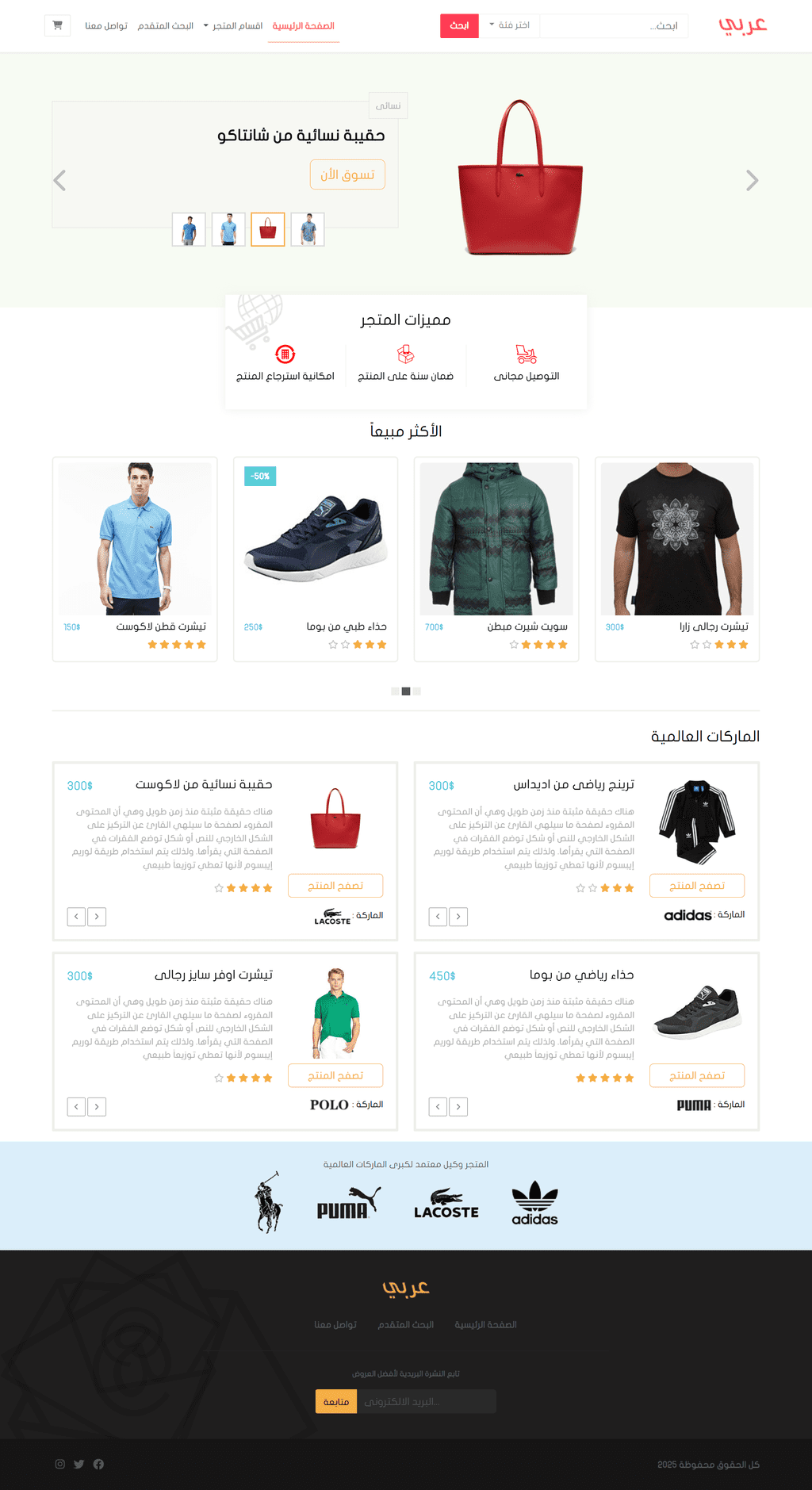Click the Lacoste logo in brands strip
812x1490 pixels.
click(446, 1203)
